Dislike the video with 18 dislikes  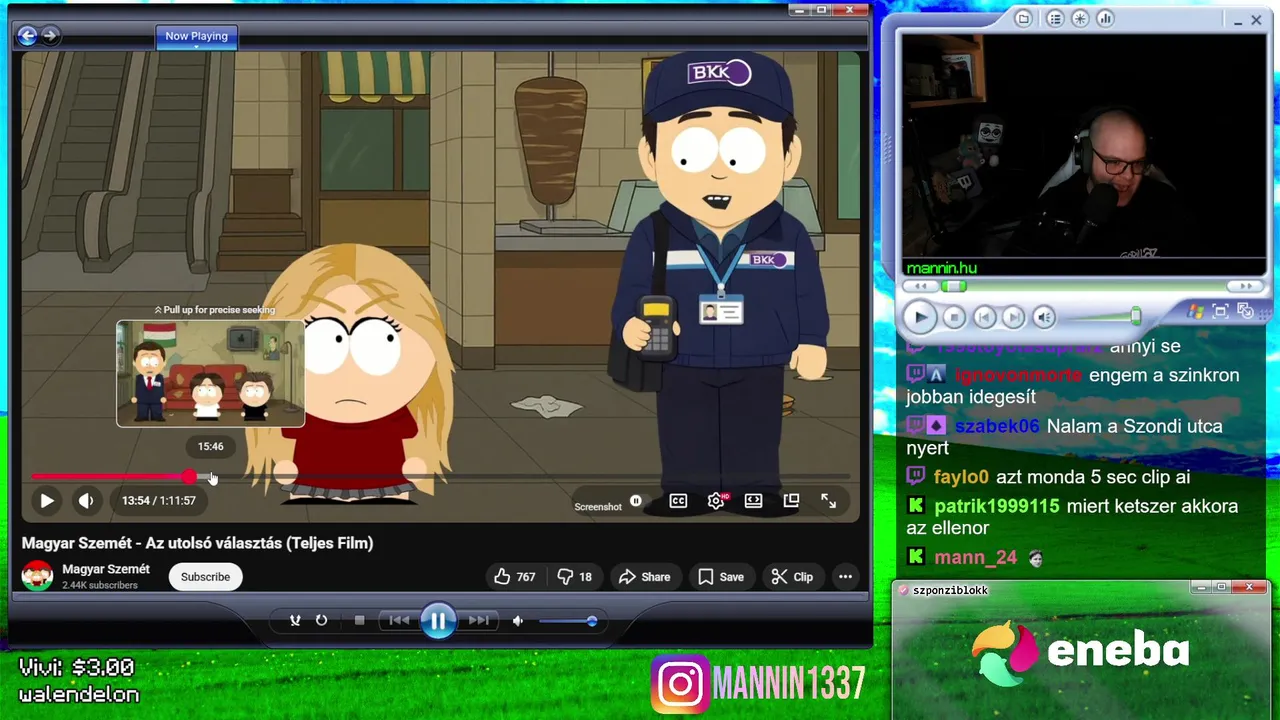[x=575, y=577]
